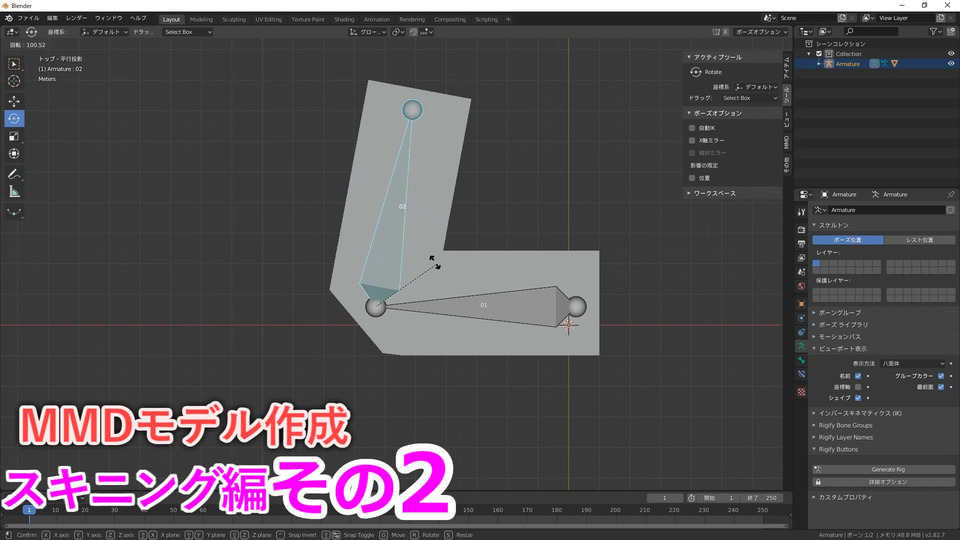Image resolution: width=960 pixels, height=540 pixels.
Task: Open the ウィンドウ menu
Action: (x=108, y=18)
